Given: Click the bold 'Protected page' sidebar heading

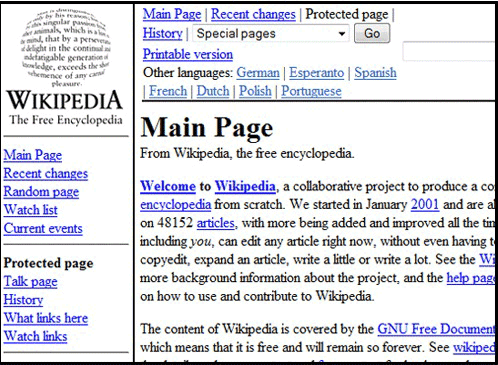Looking at the screenshot, I should [x=48, y=263].
